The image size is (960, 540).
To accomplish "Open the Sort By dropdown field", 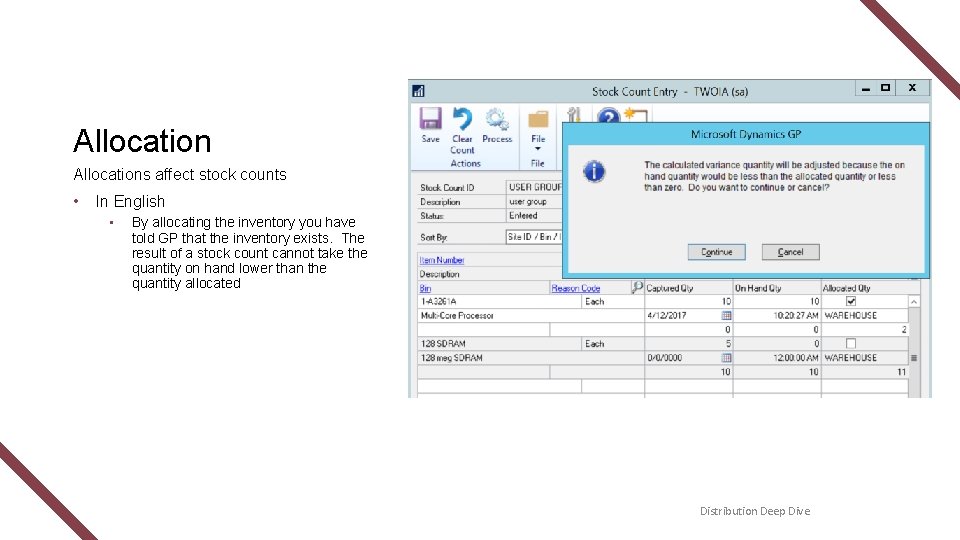I will pyautogui.click(x=534, y=237).
